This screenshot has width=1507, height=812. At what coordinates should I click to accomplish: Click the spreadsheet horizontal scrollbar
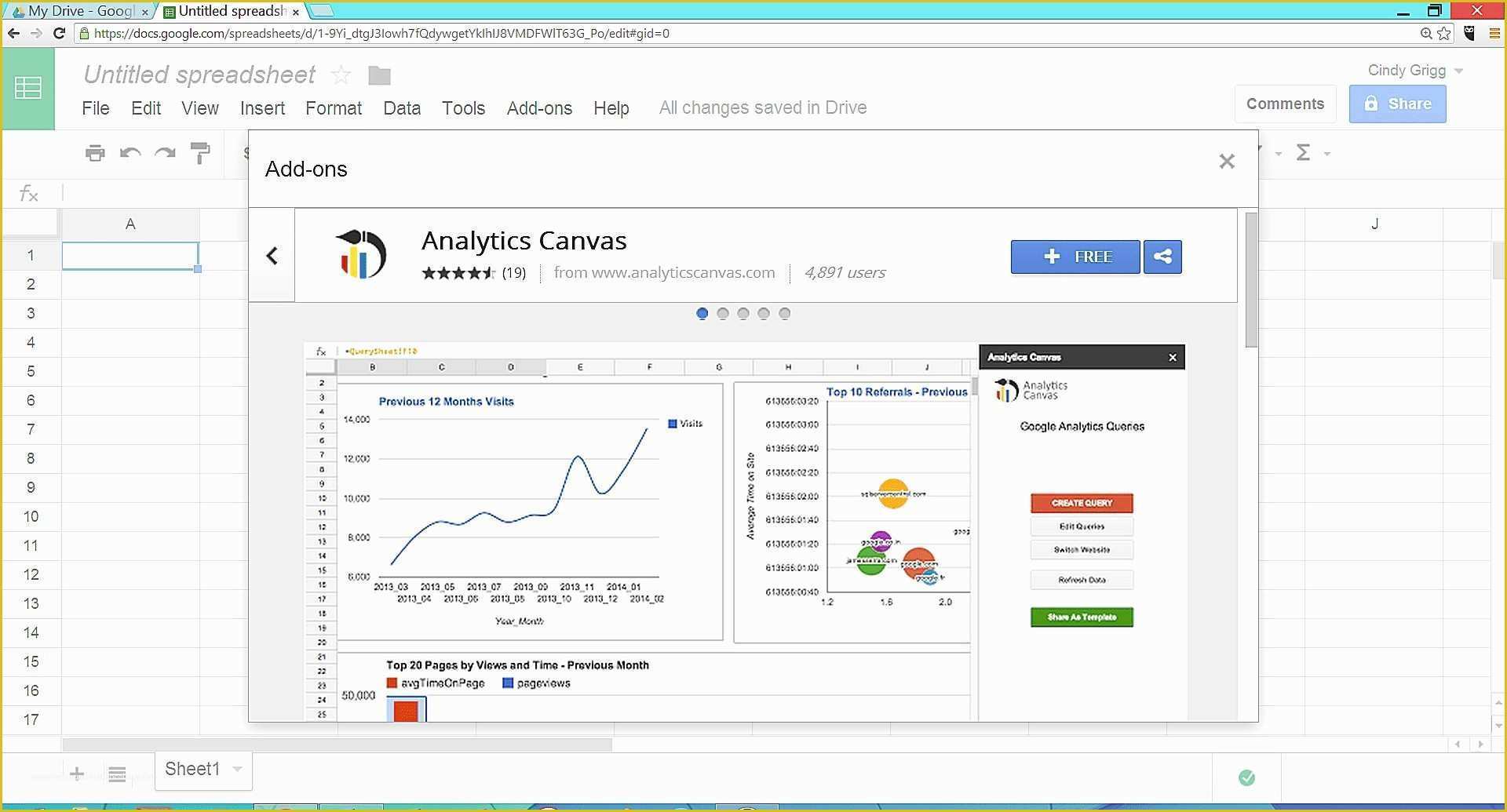pyautogui.click(x=338, y=745)
